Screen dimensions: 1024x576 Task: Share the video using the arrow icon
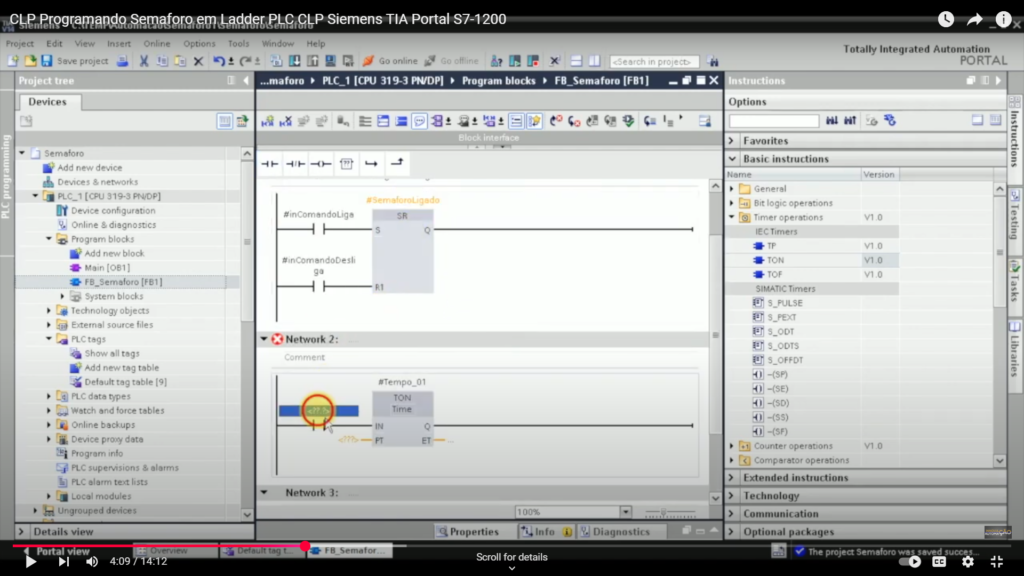[974, 20]
